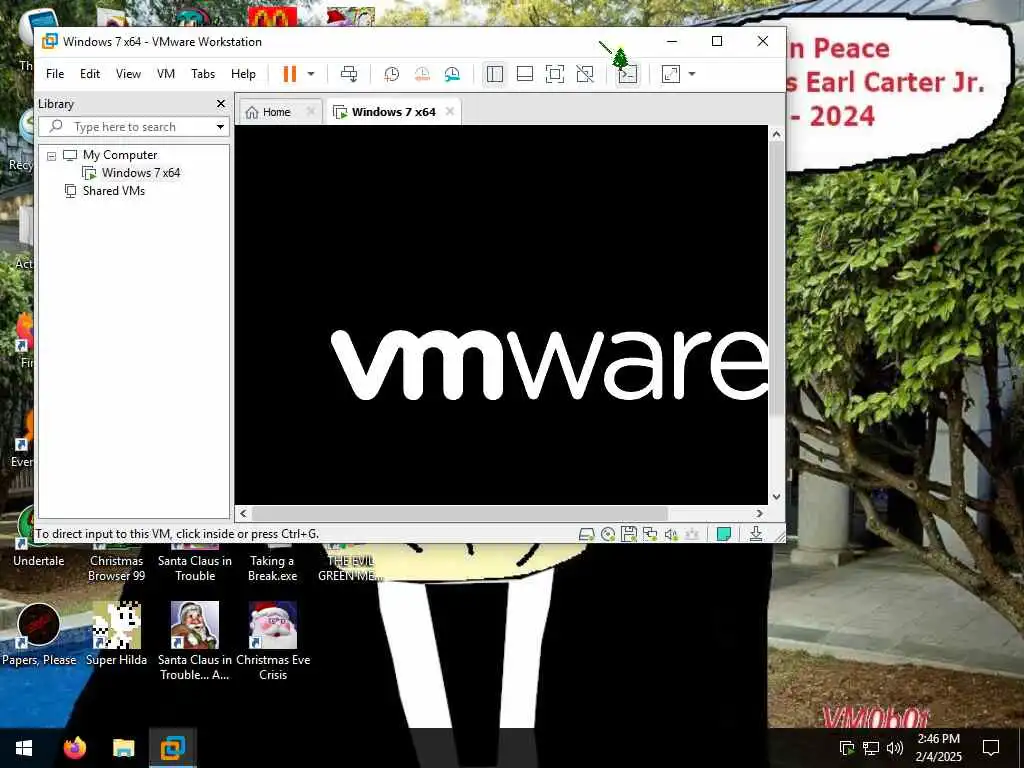This screenshot has height=768, width=1024.
Task: Open the View menu
Action: [128, 74]
